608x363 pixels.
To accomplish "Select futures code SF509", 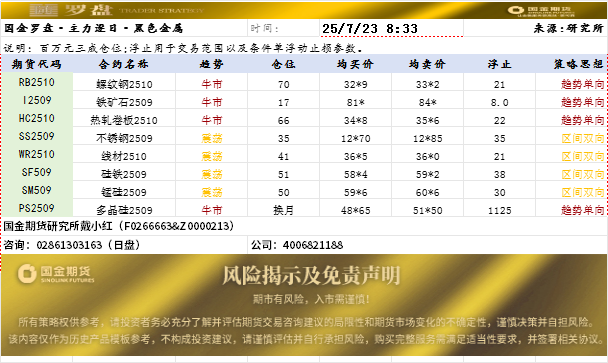I will pyautogui.click(x=36, y=172).
